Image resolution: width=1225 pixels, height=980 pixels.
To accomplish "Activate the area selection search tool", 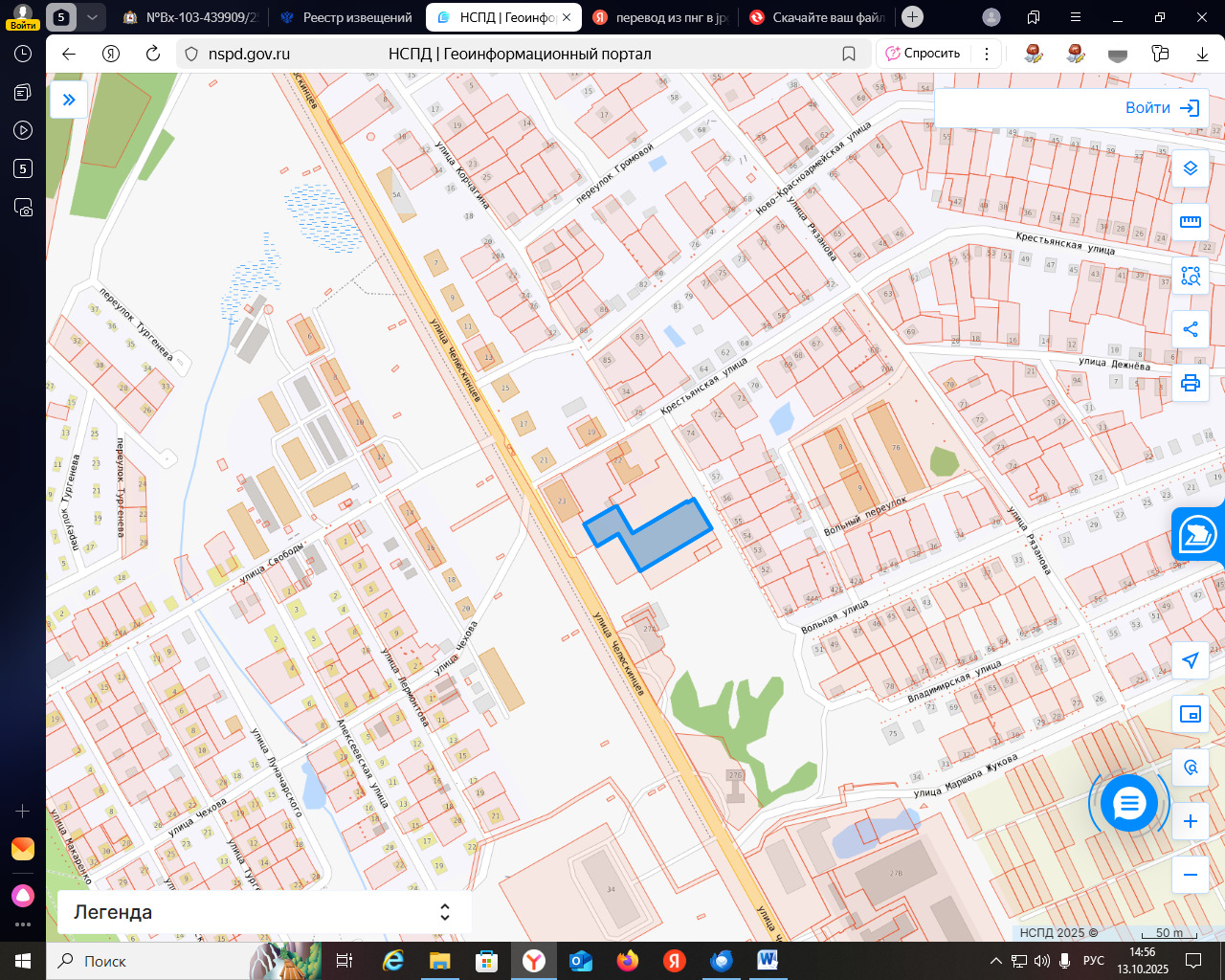I will coord(1191,276).
